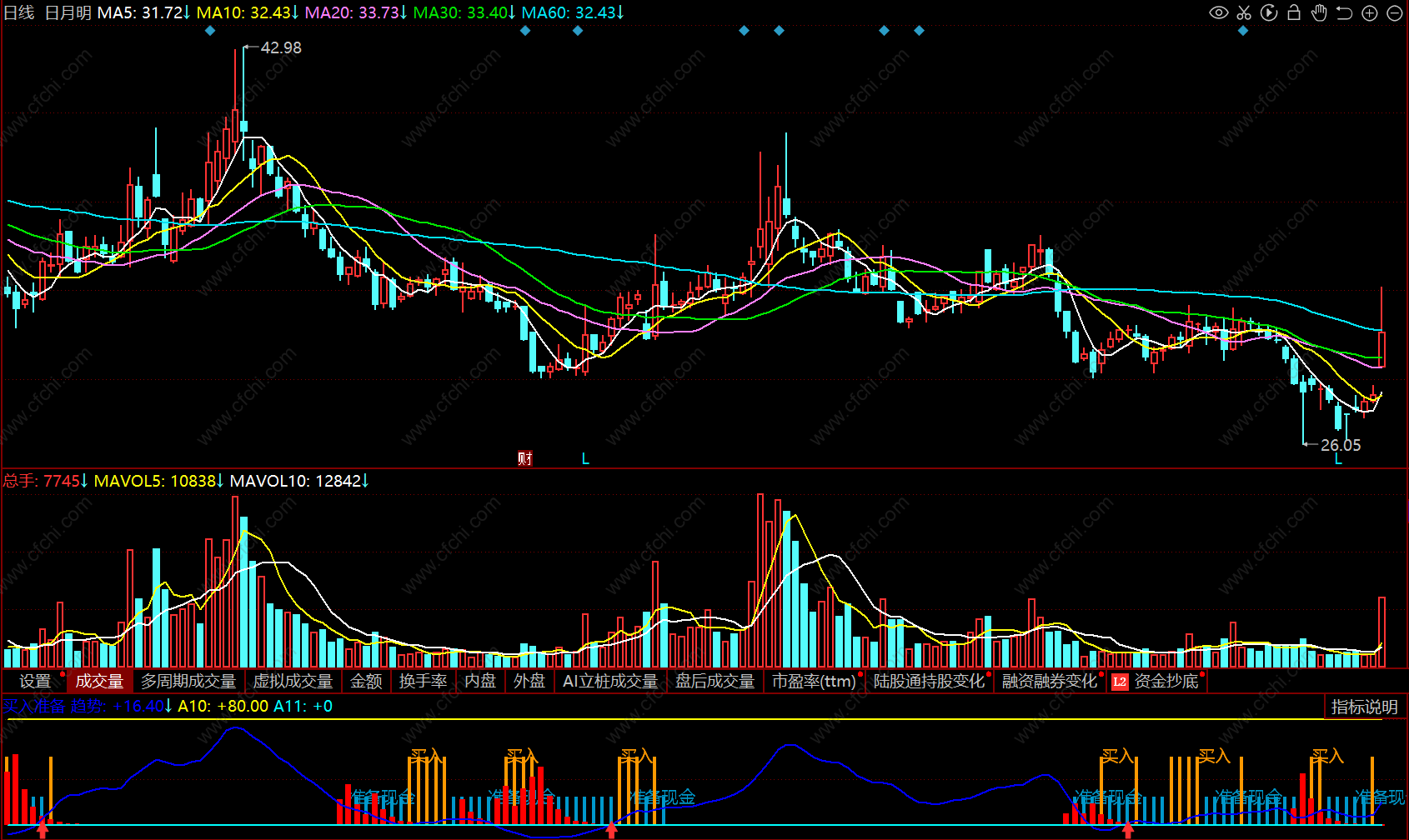1409x840 pixels.
Task: Click the 趋势: +16.40 value
Action: pyautogui.click(x=122, y=707)
